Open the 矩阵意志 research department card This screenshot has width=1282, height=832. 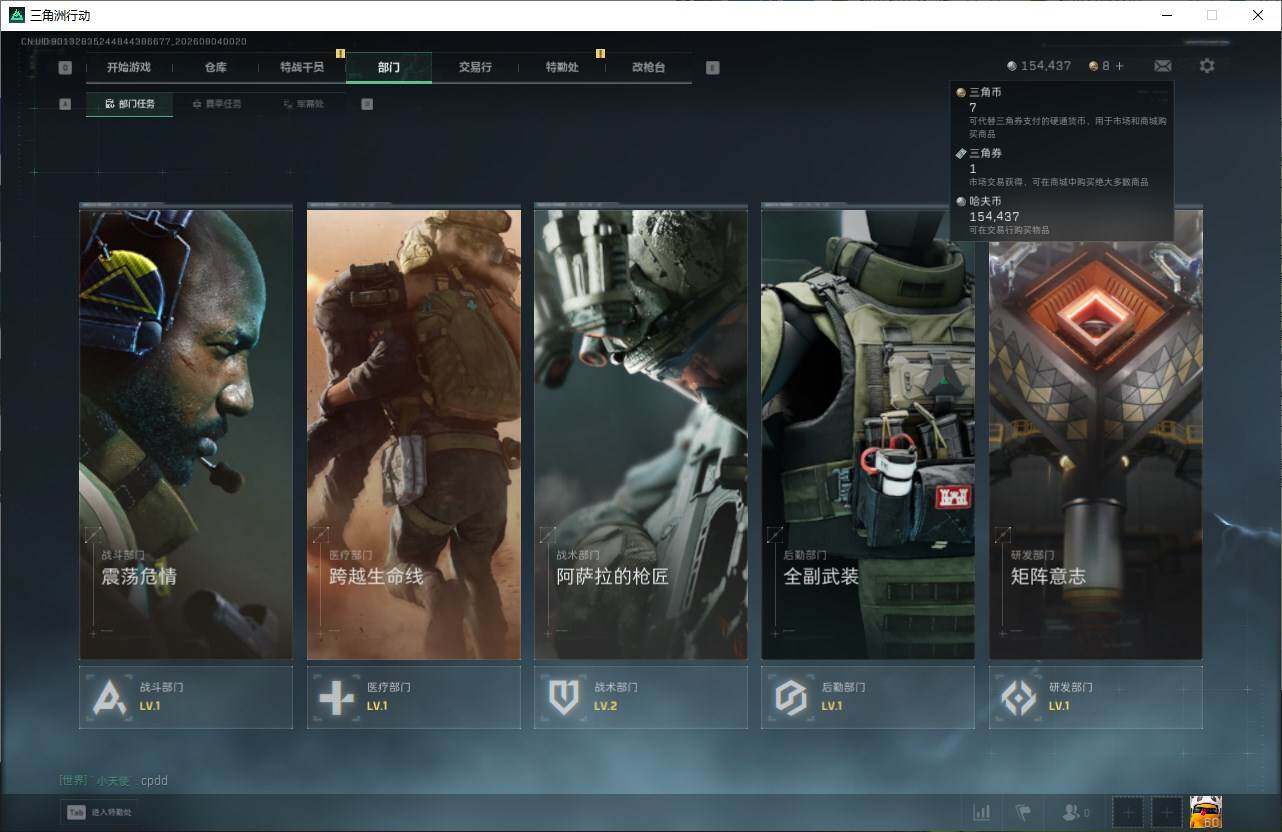coord(1096,432)
